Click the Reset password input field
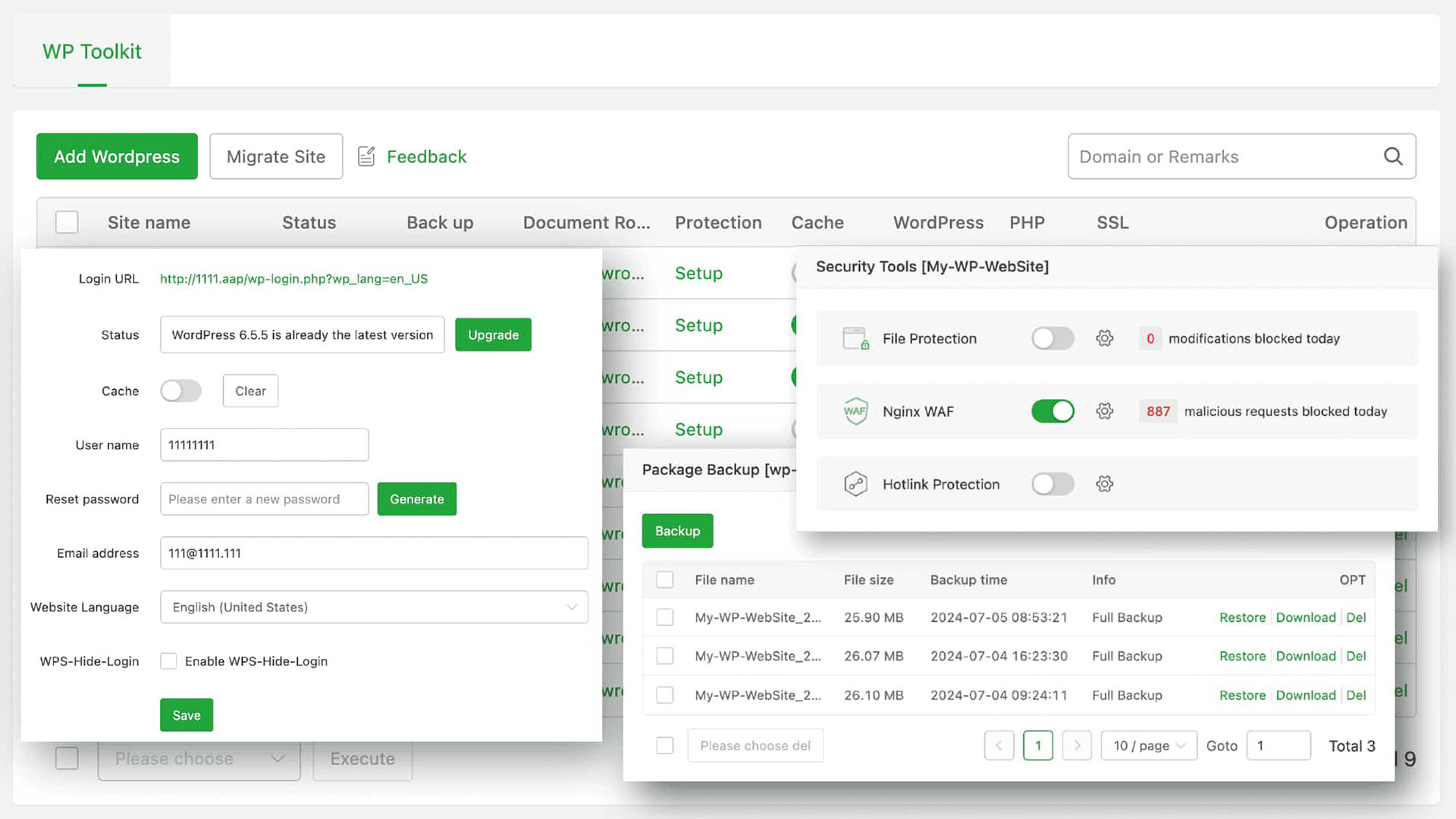Screen dimensions: 1456x819 [264, 498]
